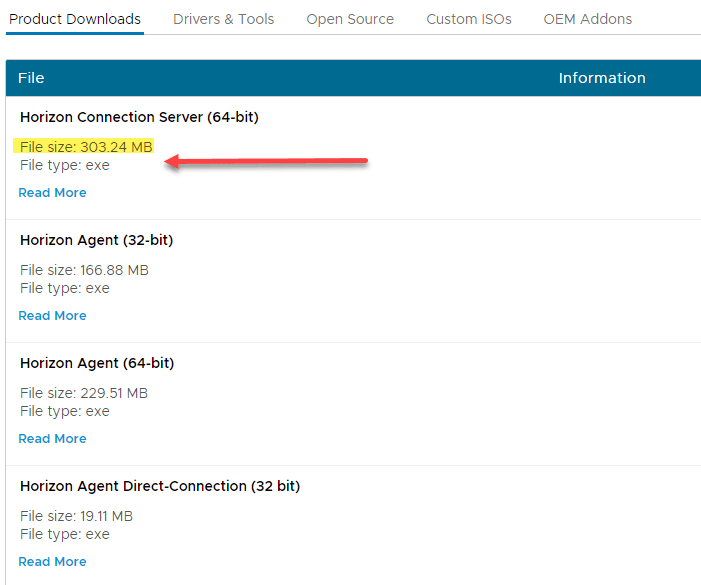This screenshot has width=701, height=585.
Task: Click File type: exe under Horizon Agent (32-bit)
Action: (x=65, y=288)
